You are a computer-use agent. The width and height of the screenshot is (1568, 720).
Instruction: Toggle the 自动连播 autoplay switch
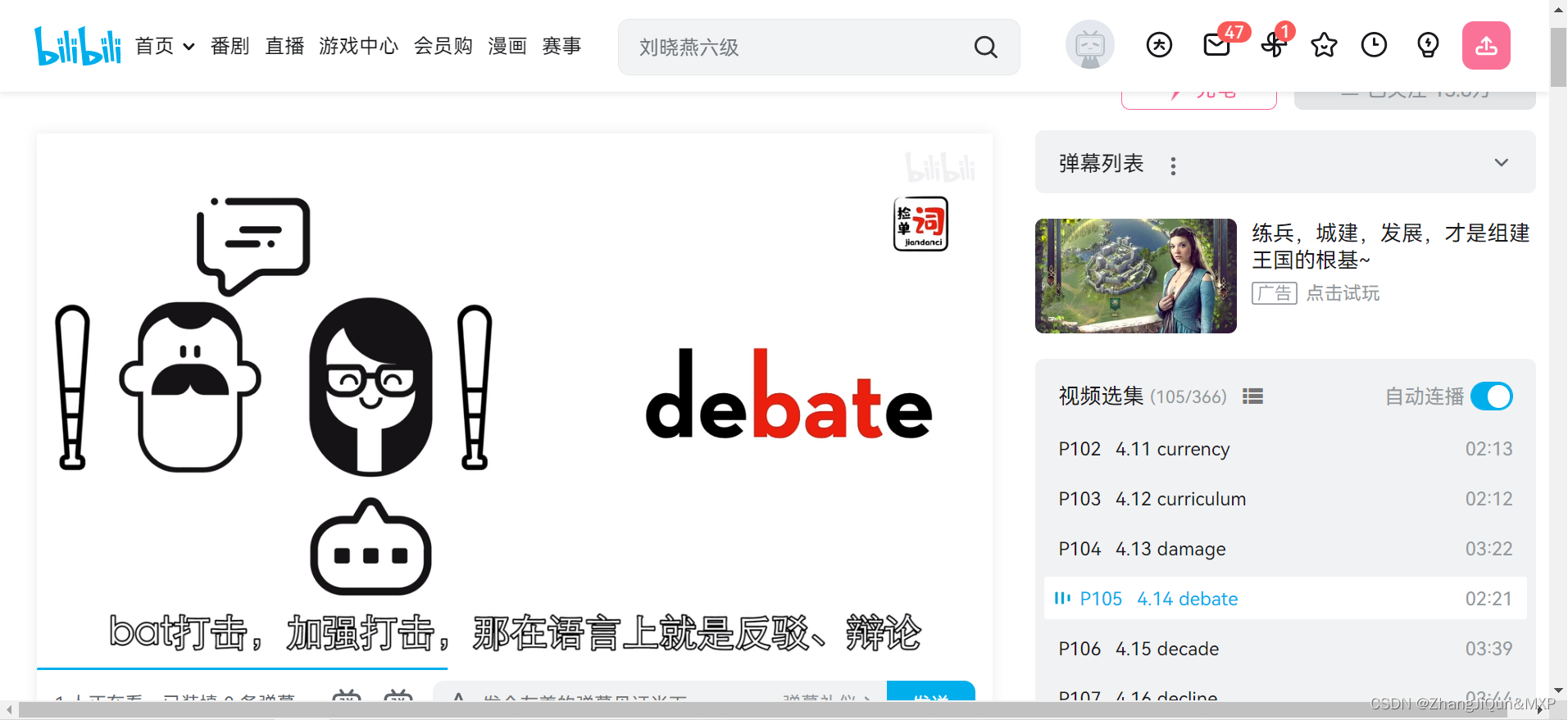[x=1492, y=396]
